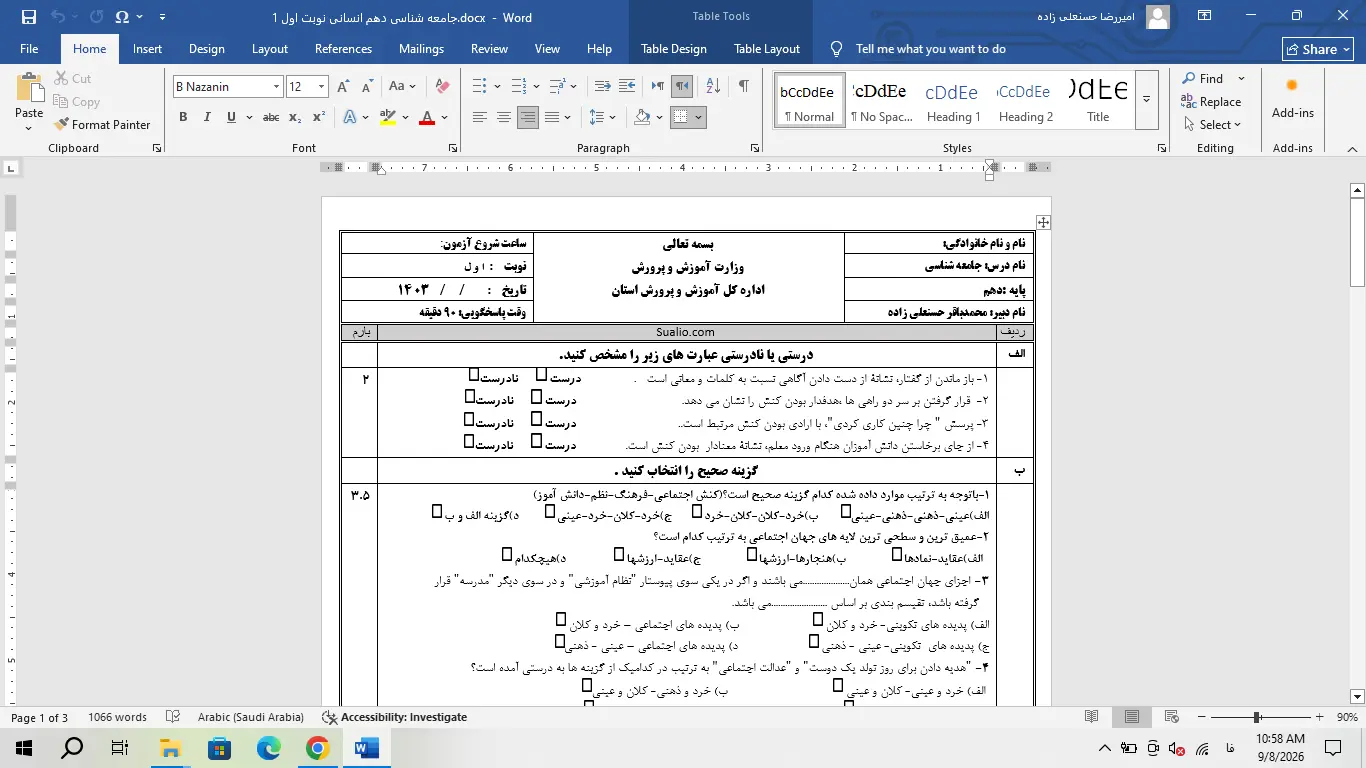Align text right
Screen dimensions: 1366x768
pos(528,117)
